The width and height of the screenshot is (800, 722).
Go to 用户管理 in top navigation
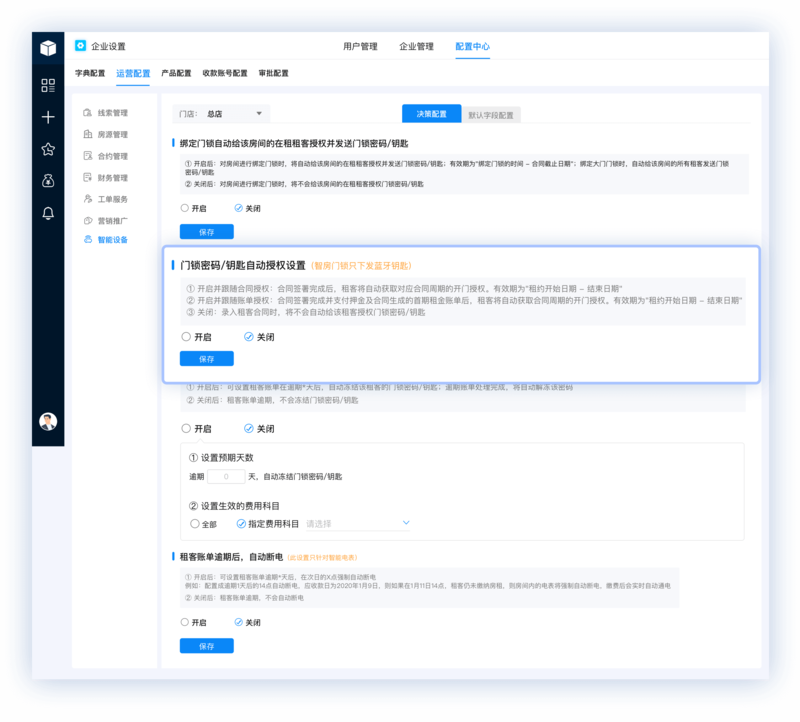(x=360, y=46)
